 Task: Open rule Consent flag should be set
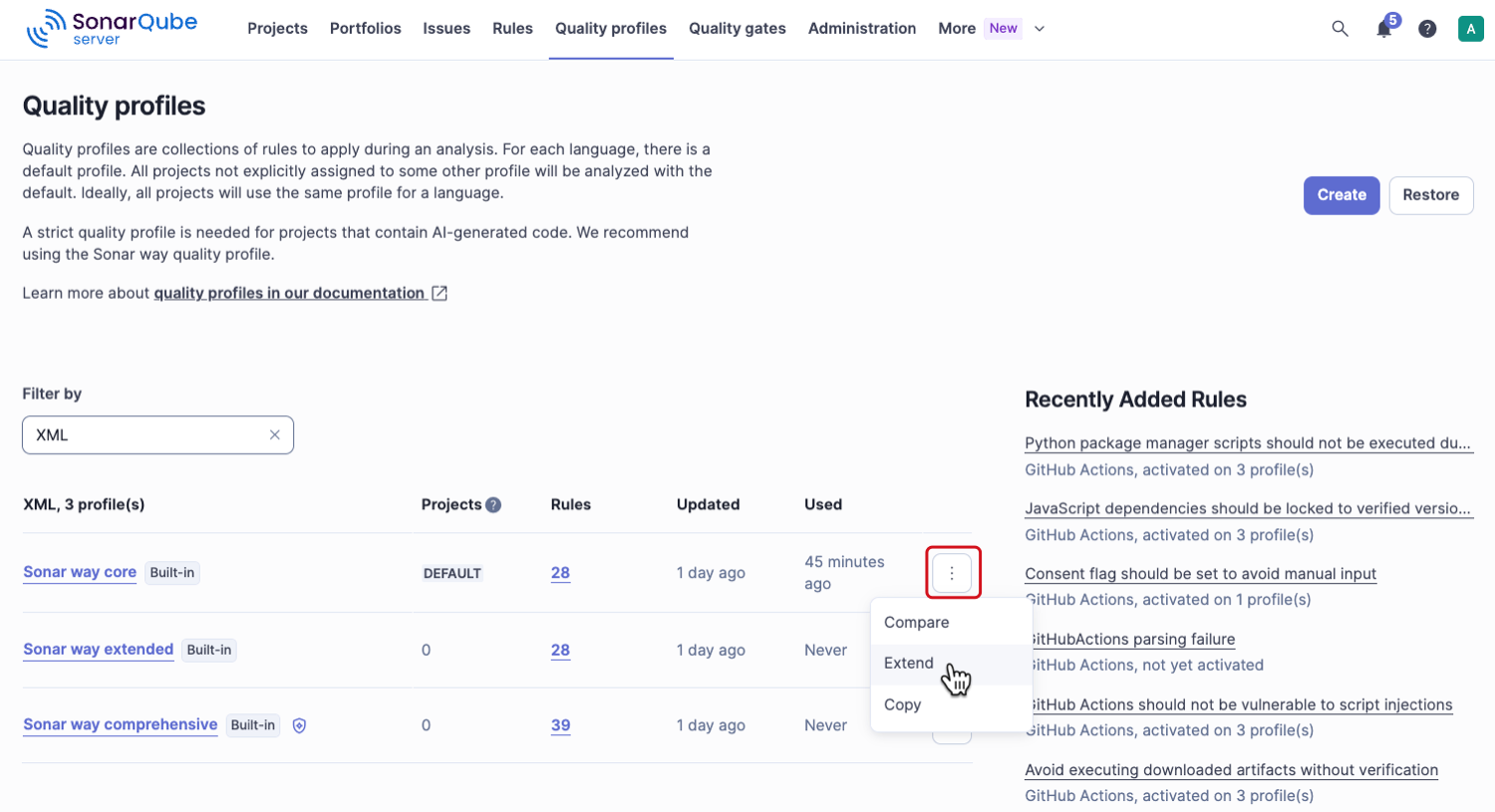tap(1200, 574)
